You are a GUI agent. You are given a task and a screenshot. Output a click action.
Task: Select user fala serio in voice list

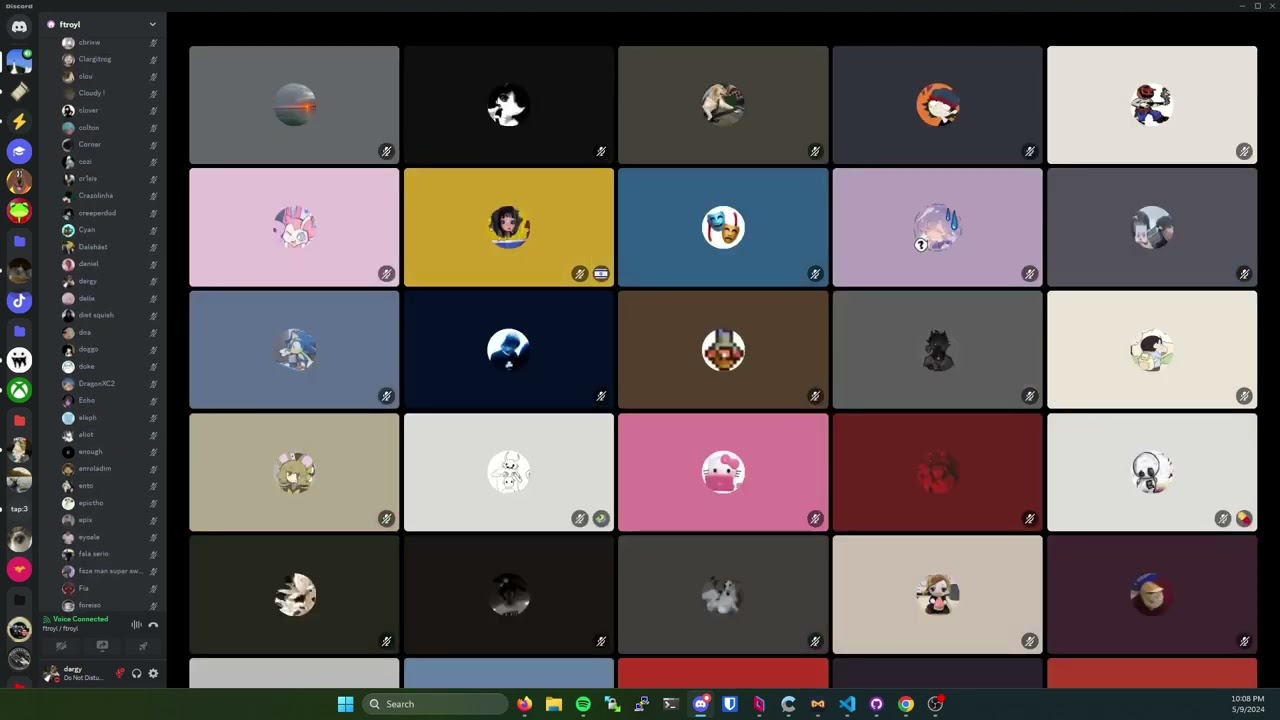pos(108,553)
